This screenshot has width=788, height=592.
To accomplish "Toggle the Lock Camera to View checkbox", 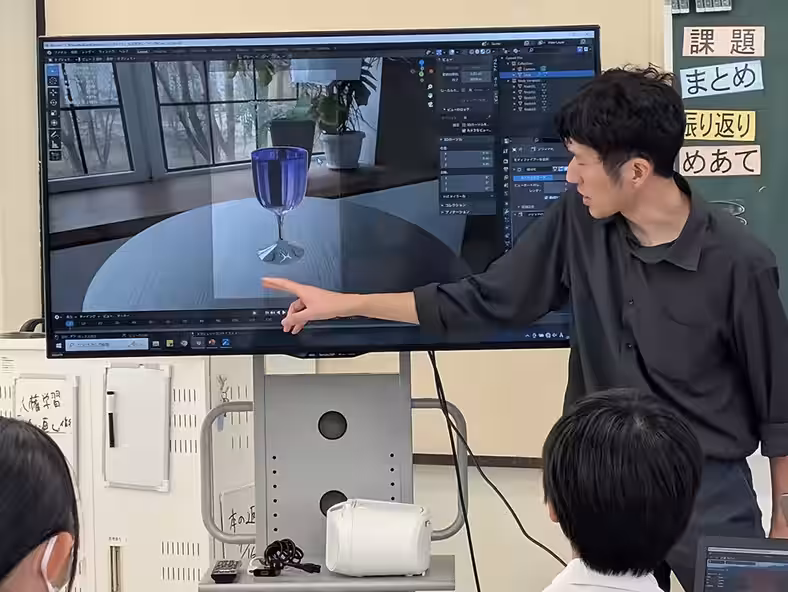I will click(464, 130).
